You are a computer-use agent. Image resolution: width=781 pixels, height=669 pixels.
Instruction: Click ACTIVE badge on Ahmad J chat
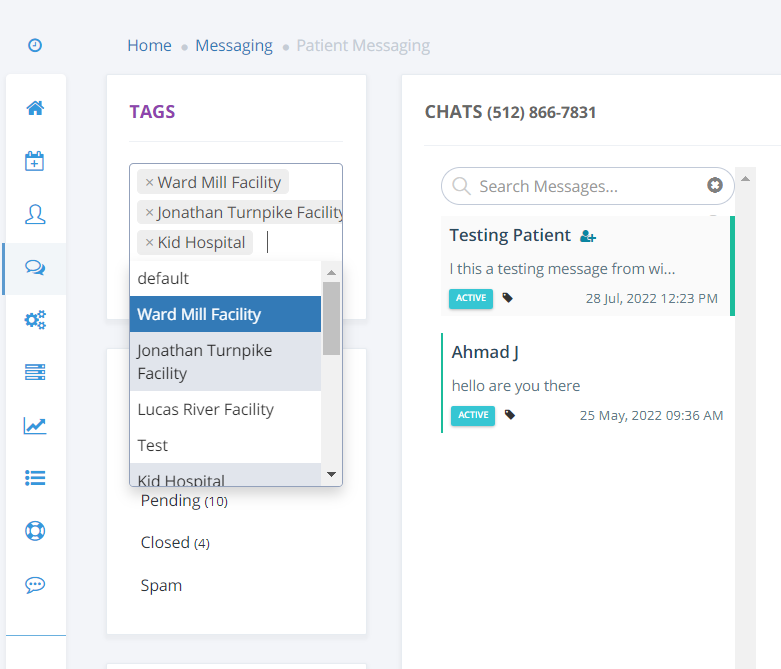[473, 415]
